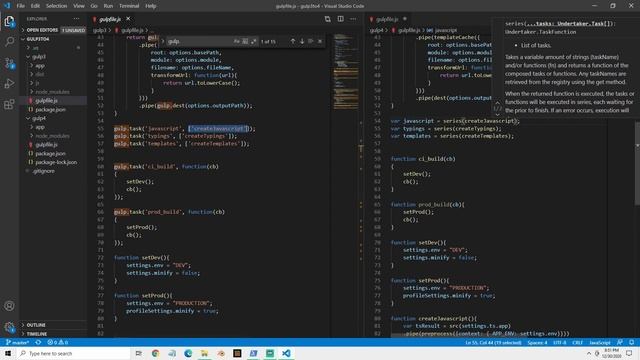Open the Terminal menu

click(129, 6)
